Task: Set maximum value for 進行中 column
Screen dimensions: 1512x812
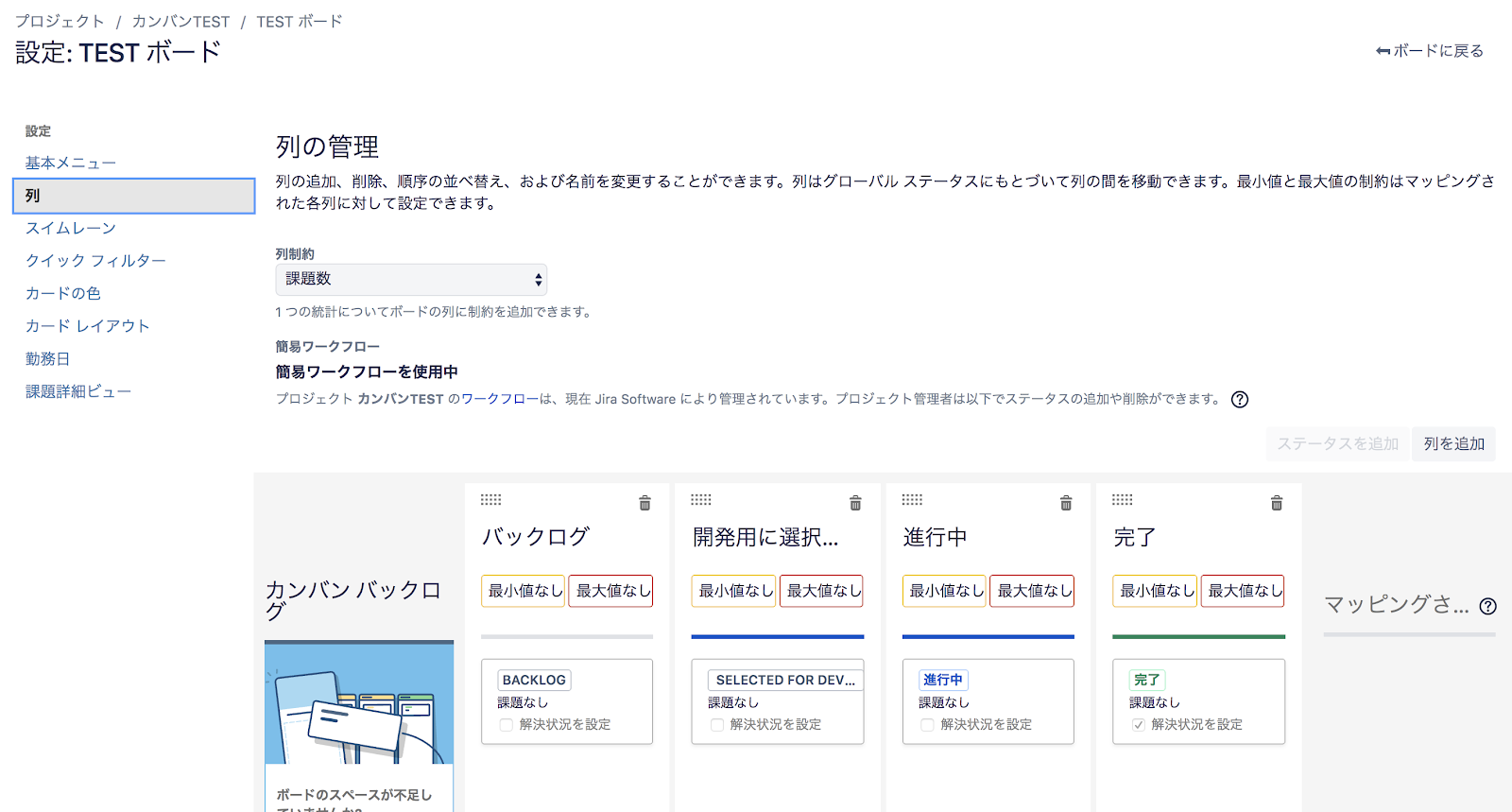Action: coord(1032,591)
